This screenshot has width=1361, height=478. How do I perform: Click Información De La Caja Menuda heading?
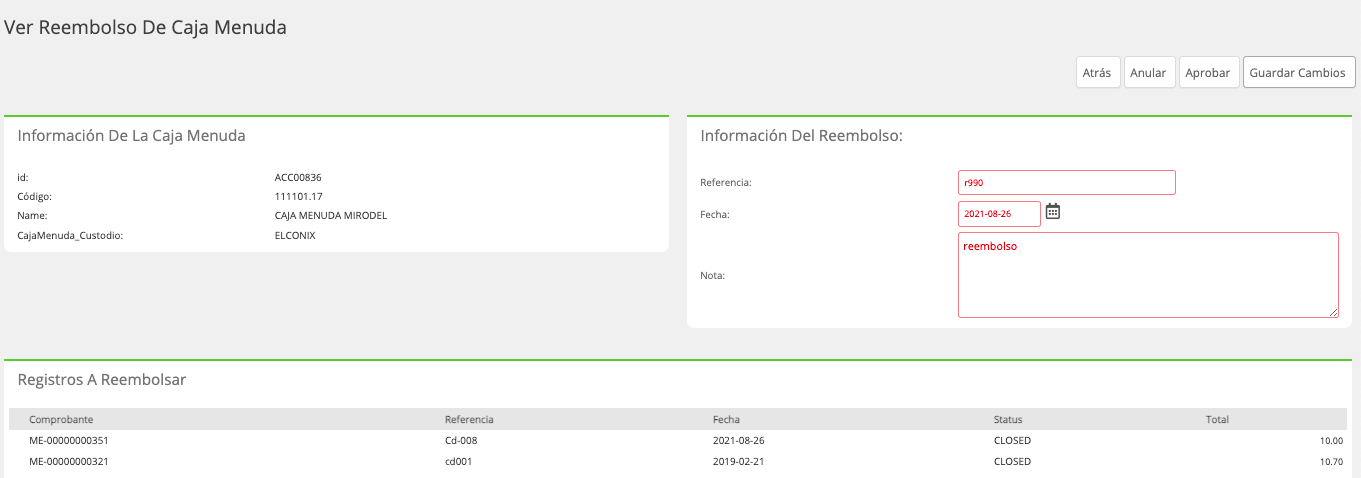coord(131,136)
